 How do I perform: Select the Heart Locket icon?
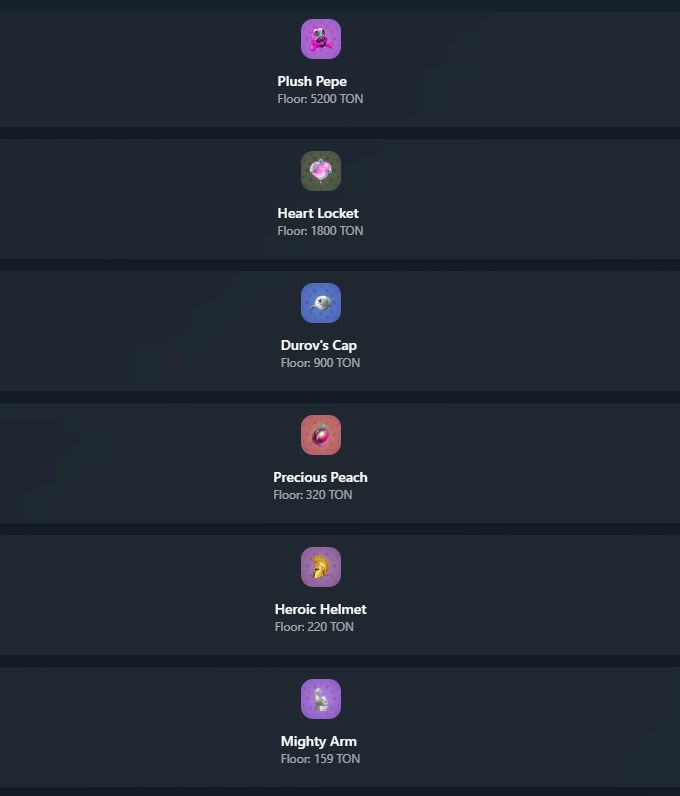click(x=321, y=171)
